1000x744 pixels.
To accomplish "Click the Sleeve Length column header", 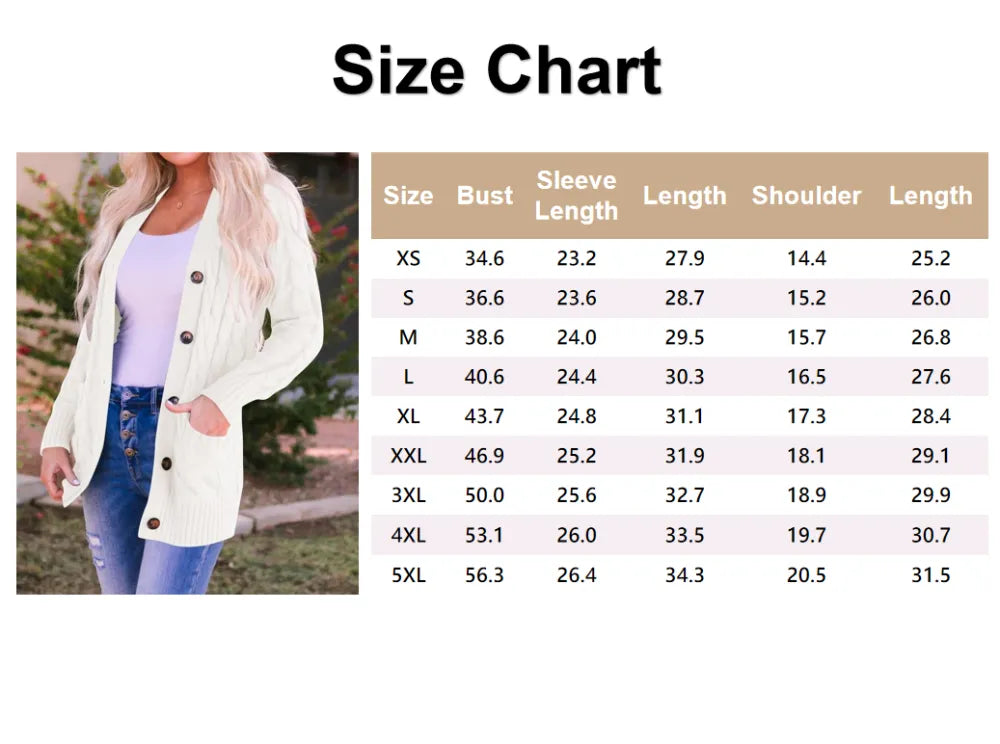I will coord(577,195).
